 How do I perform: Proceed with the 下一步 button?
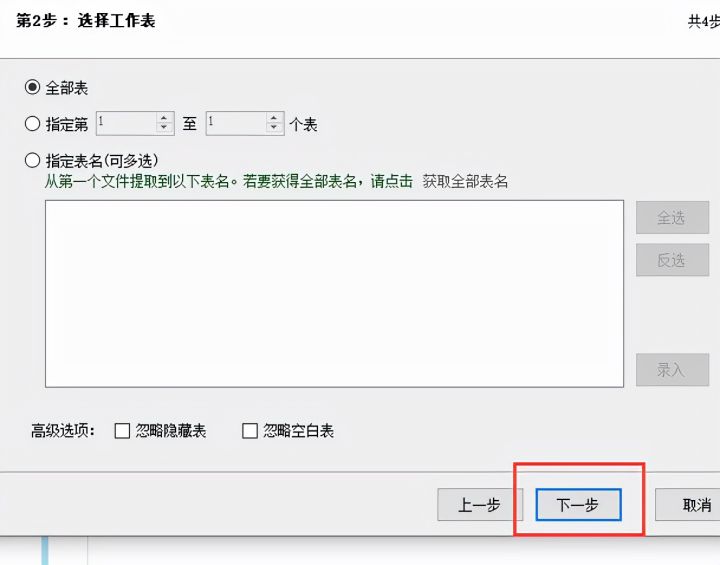pyautogui.click(x=579, y=505)
